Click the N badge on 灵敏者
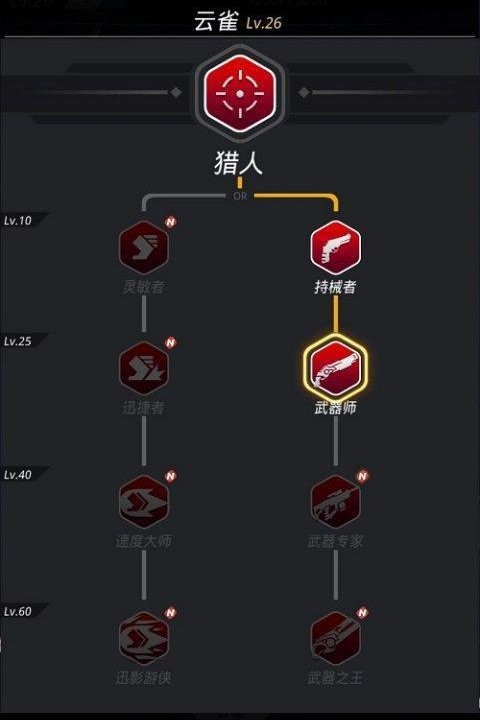Screen dimensions: 480x720 [x=171, y=222]
